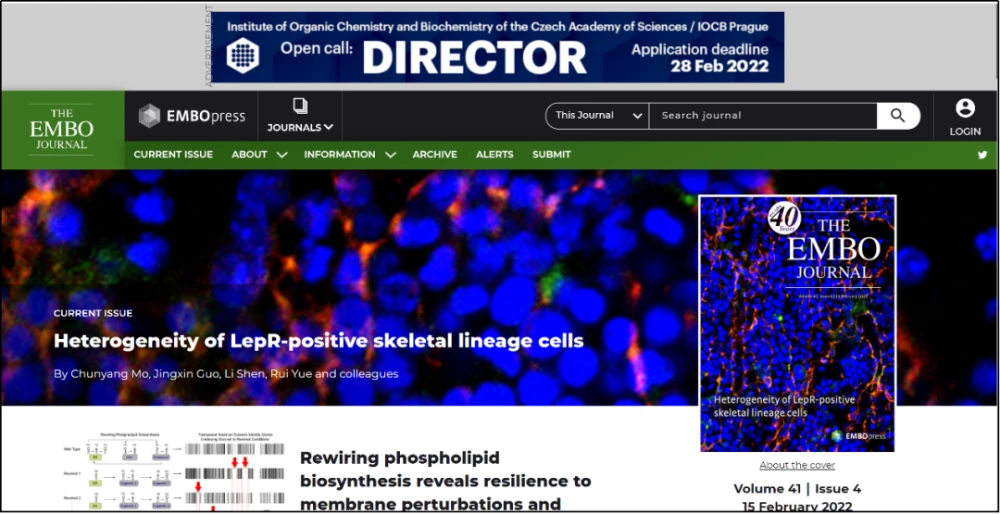Expand the Information menu chevron
1000x514 pixels.
[x=390, y=155]
